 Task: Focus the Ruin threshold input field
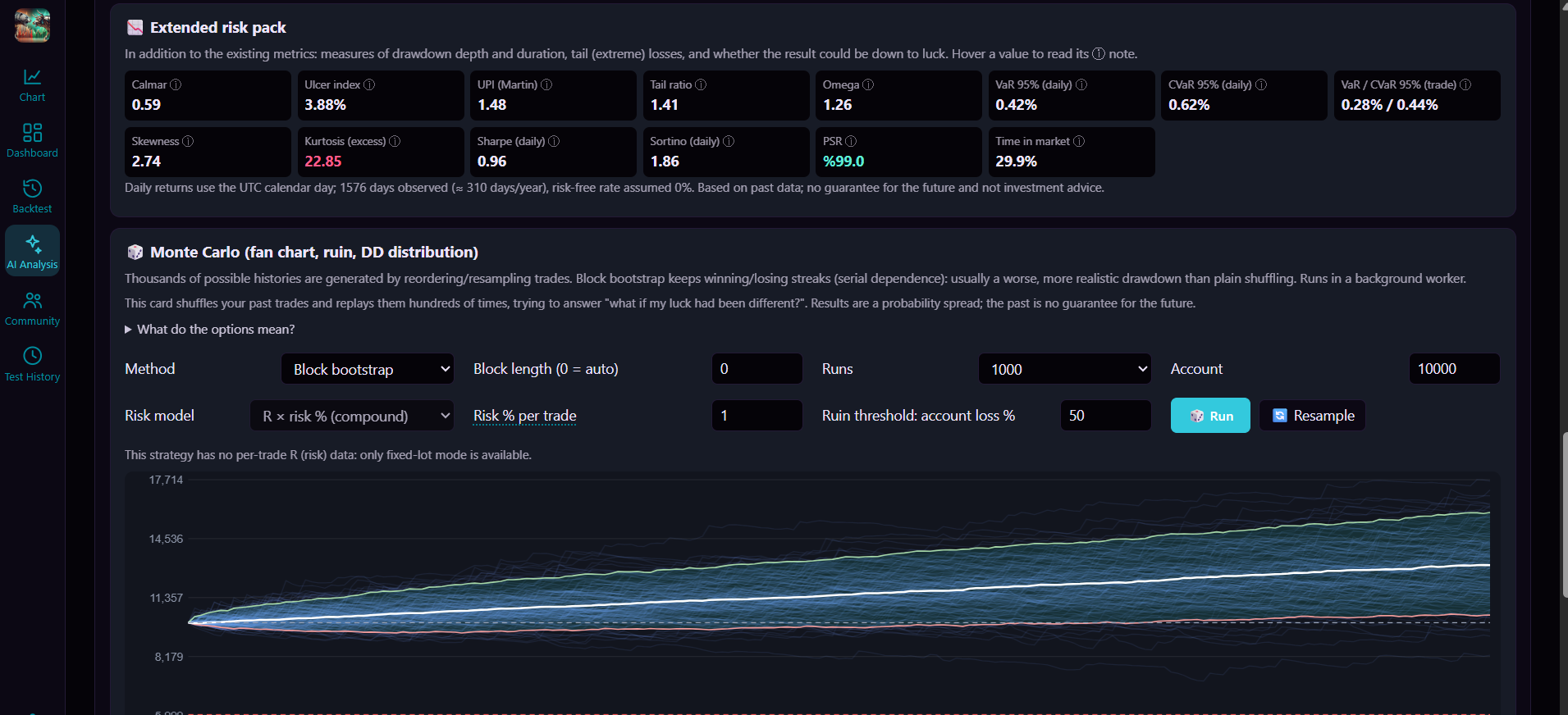(x=1106, y=416)
